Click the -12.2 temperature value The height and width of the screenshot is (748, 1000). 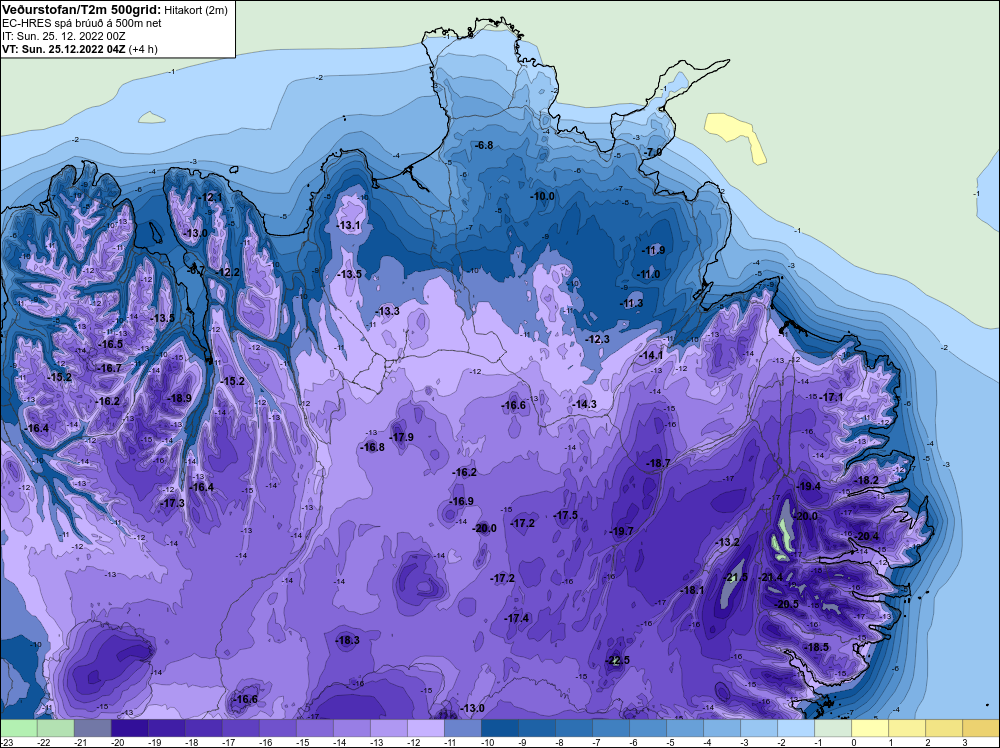(x=228, y=272)
